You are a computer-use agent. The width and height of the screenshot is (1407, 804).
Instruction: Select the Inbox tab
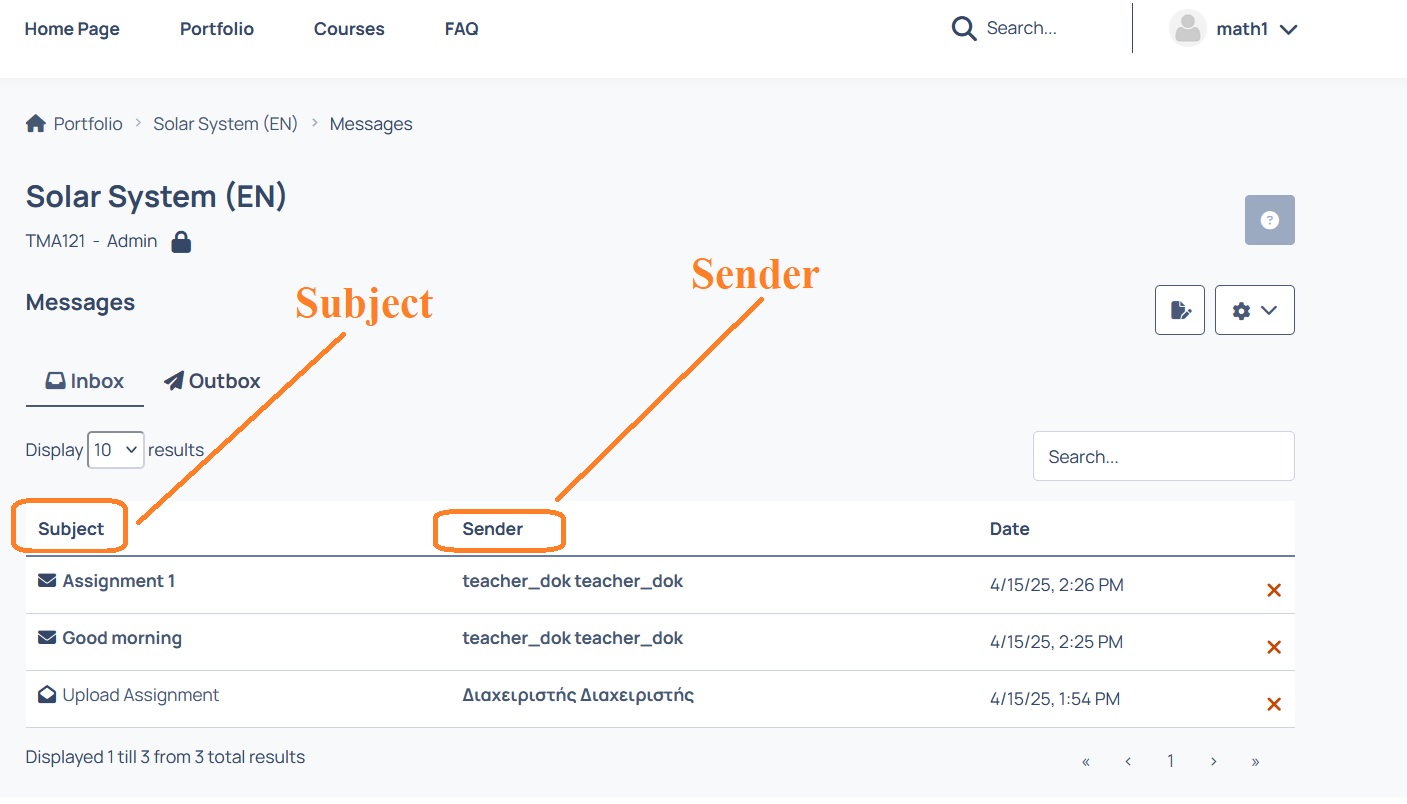pos(85,381)
